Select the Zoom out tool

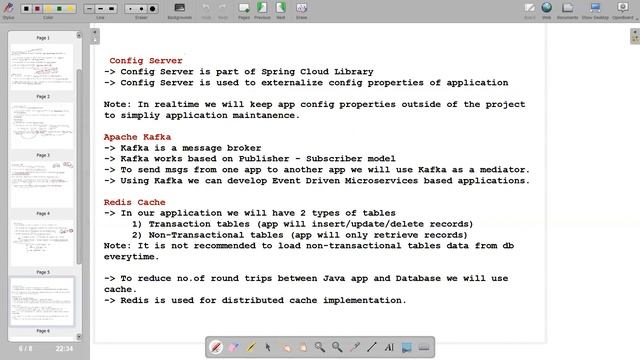337,347
